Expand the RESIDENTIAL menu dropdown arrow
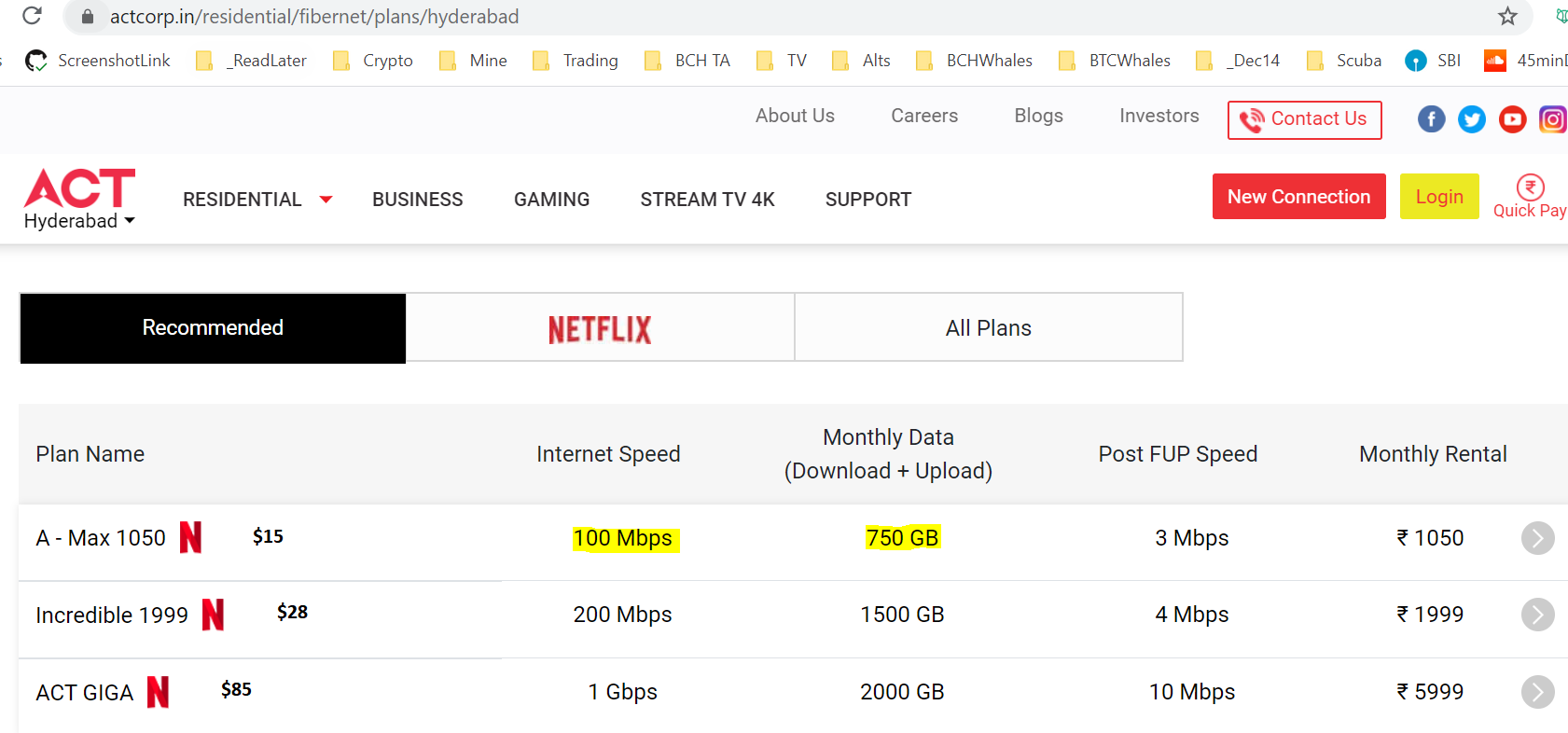Viewport: 1568px width, 733px height. coord(326,200)
